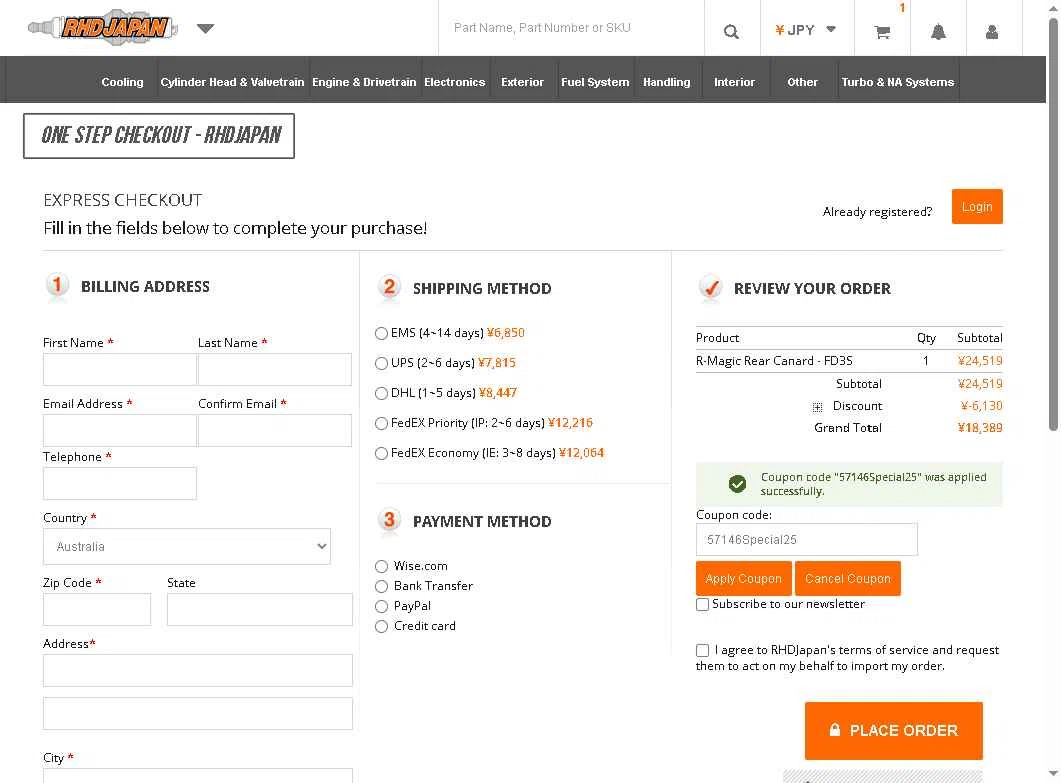
Task: Open the JPY currency selector
Action: [x=806, y=30]
